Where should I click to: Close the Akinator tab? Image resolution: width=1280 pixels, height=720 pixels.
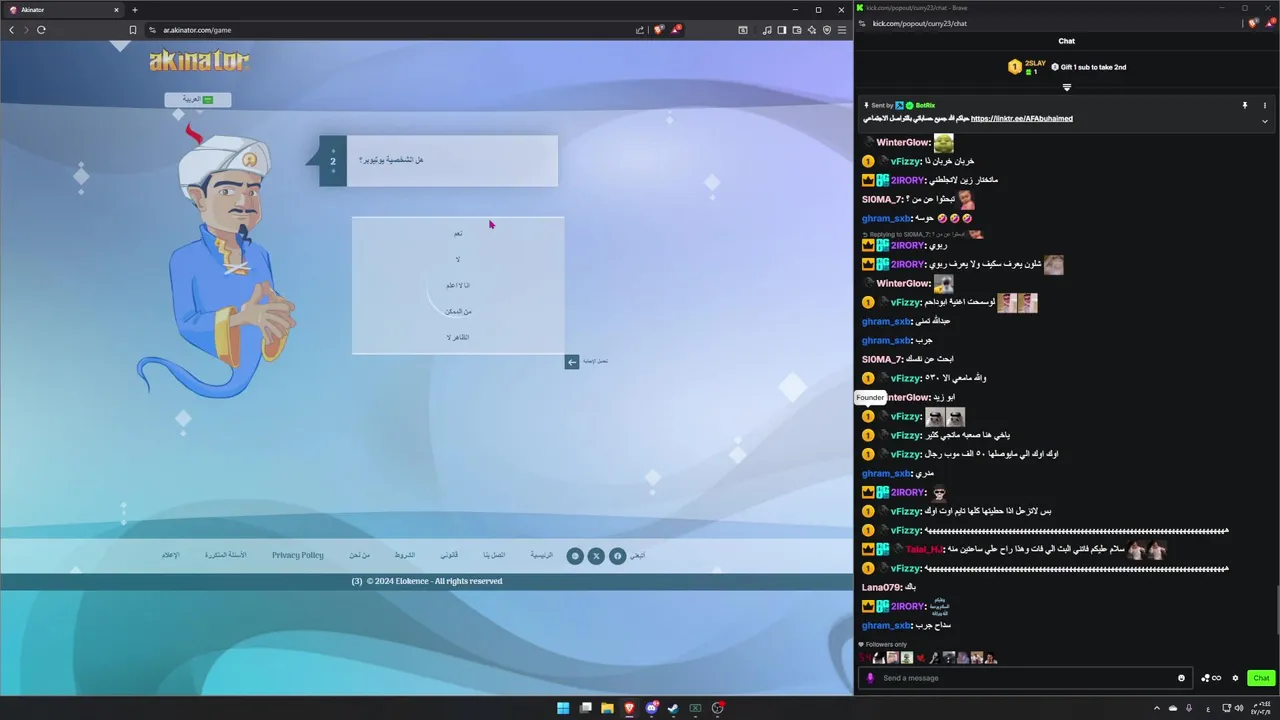116,10
